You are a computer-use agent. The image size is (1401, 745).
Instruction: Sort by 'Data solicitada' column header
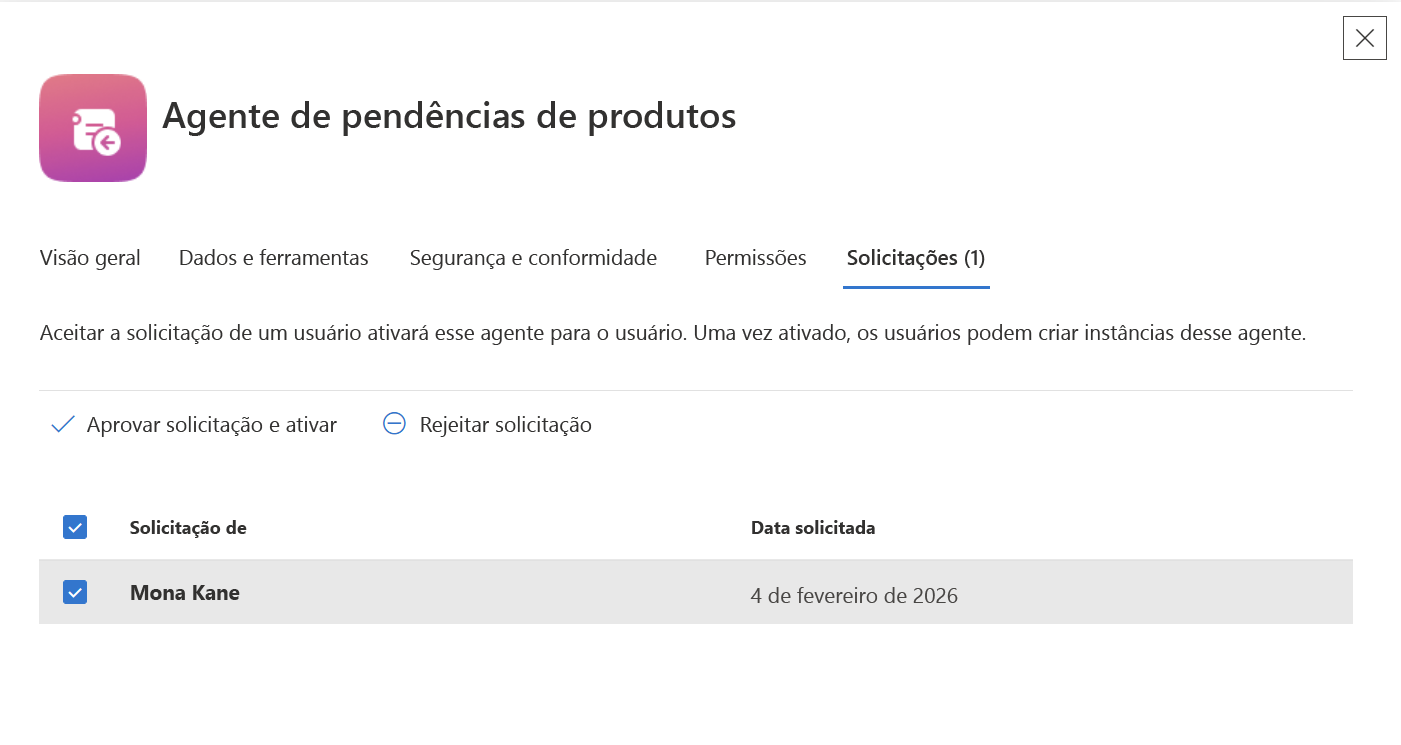813,527
